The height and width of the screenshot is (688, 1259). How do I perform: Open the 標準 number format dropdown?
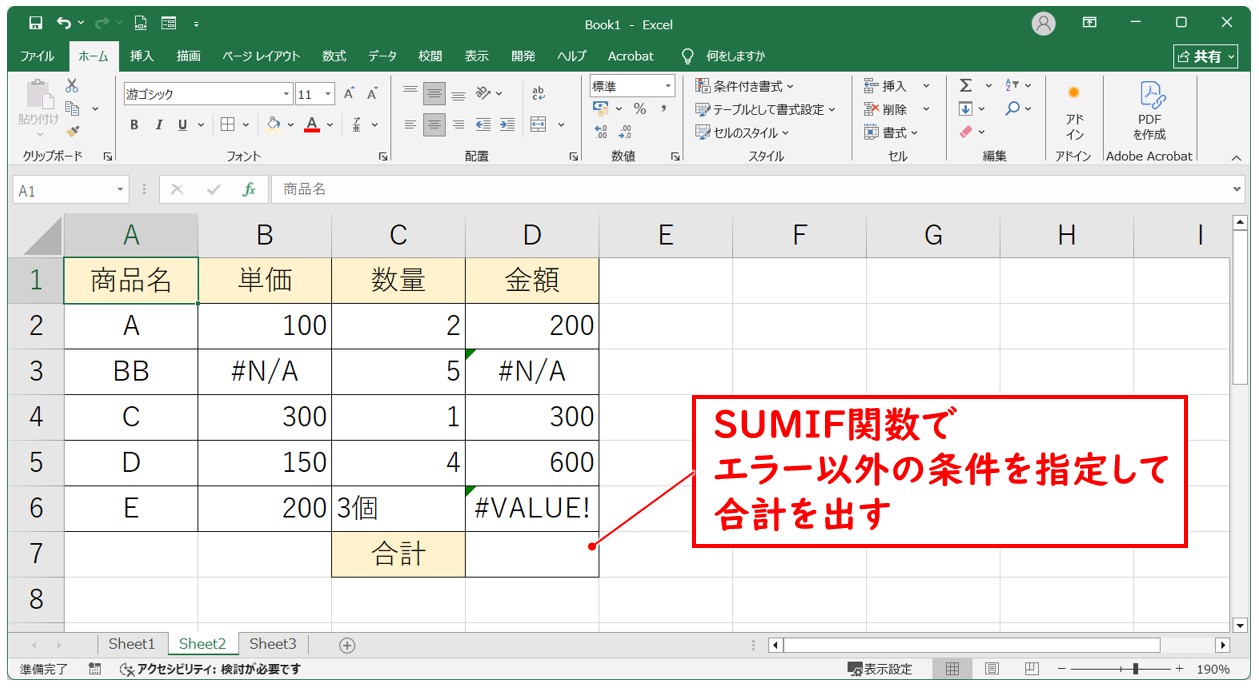(x=668, y=86)
